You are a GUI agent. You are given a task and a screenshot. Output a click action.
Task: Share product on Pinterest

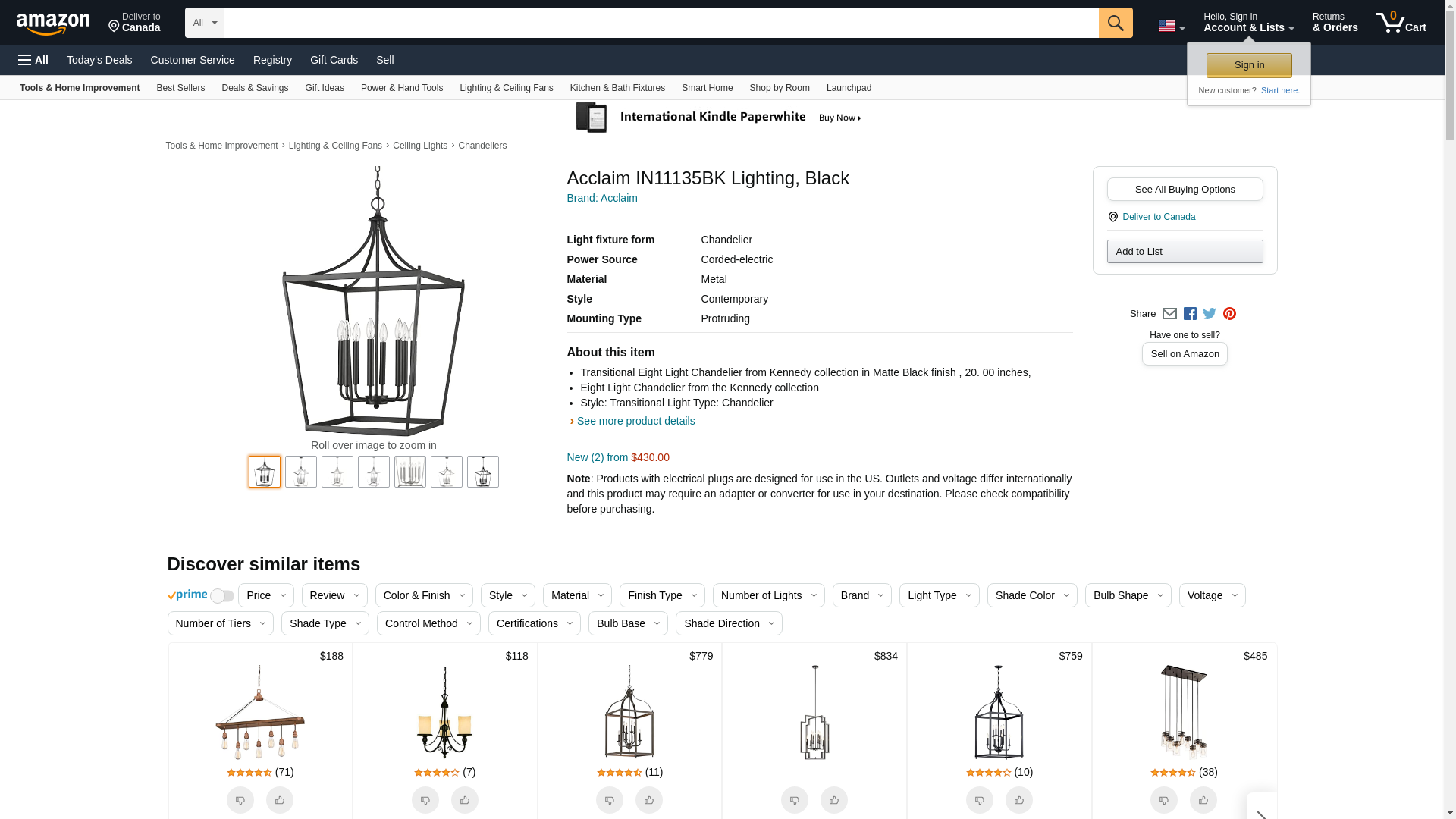pyautogui.click(x=1229, y=314)
